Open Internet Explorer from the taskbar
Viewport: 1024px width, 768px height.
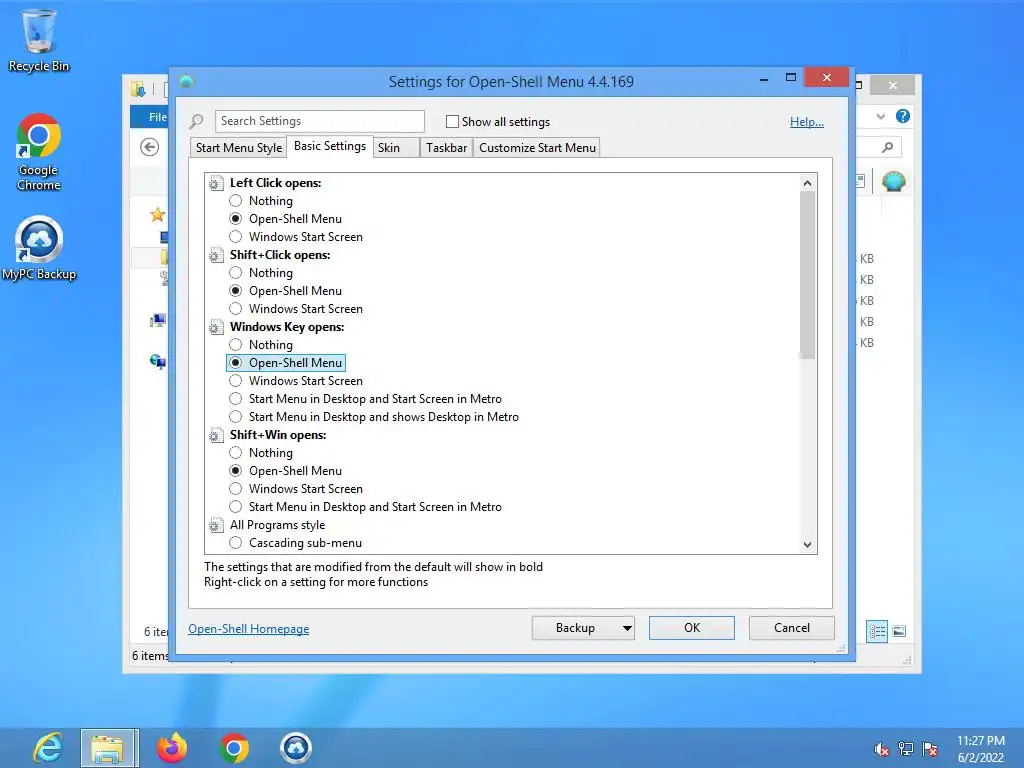tap(48, 748)
